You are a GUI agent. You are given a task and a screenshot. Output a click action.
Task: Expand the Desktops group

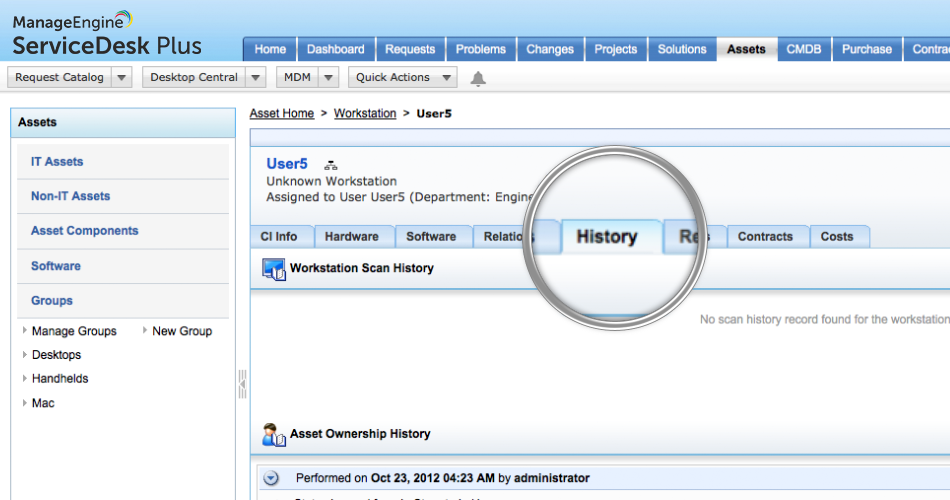coord(25,354)
